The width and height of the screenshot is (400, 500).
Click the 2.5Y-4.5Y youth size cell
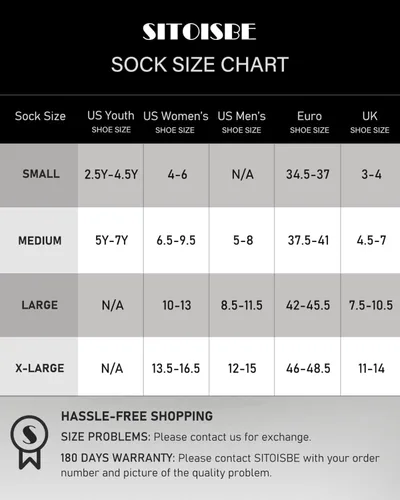coord(111,174)
